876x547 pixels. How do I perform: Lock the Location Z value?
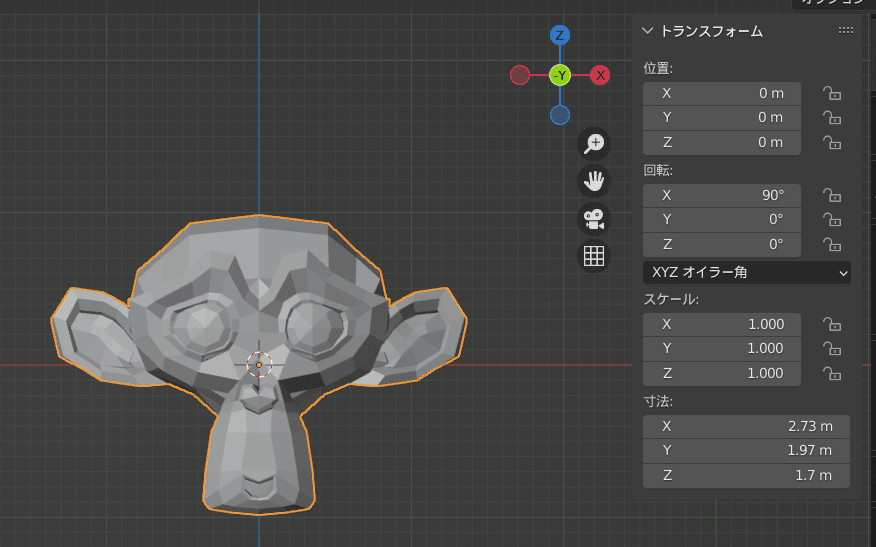[x=832, y=142]
